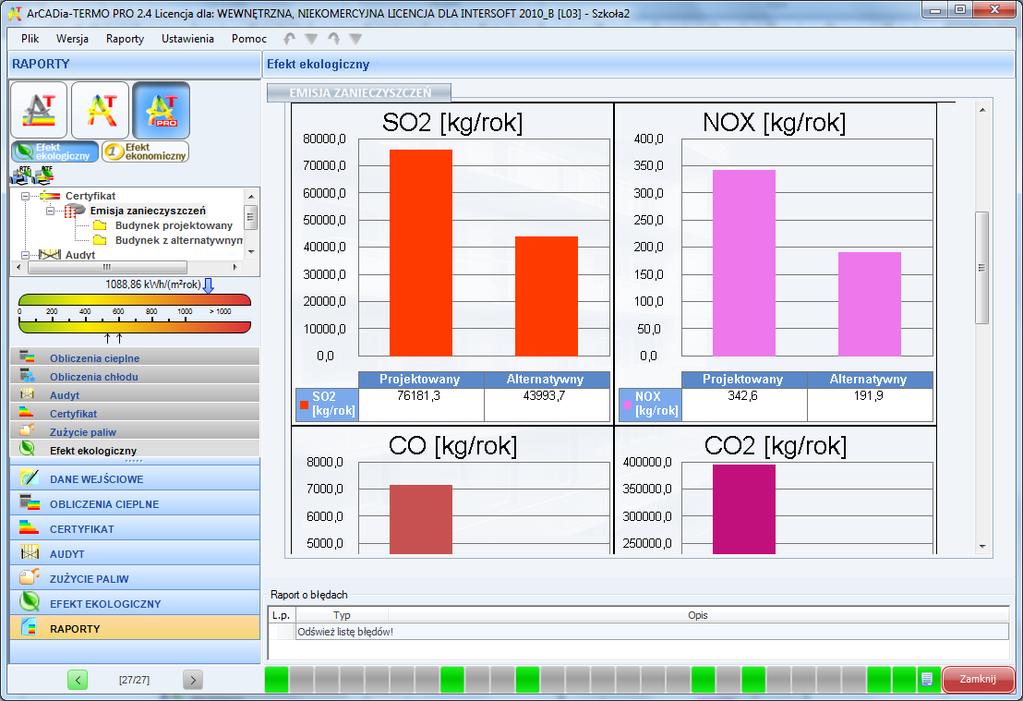Click the lower green-to-red energy scale bar
1023x701 pixels.
(x=134, y=326)
